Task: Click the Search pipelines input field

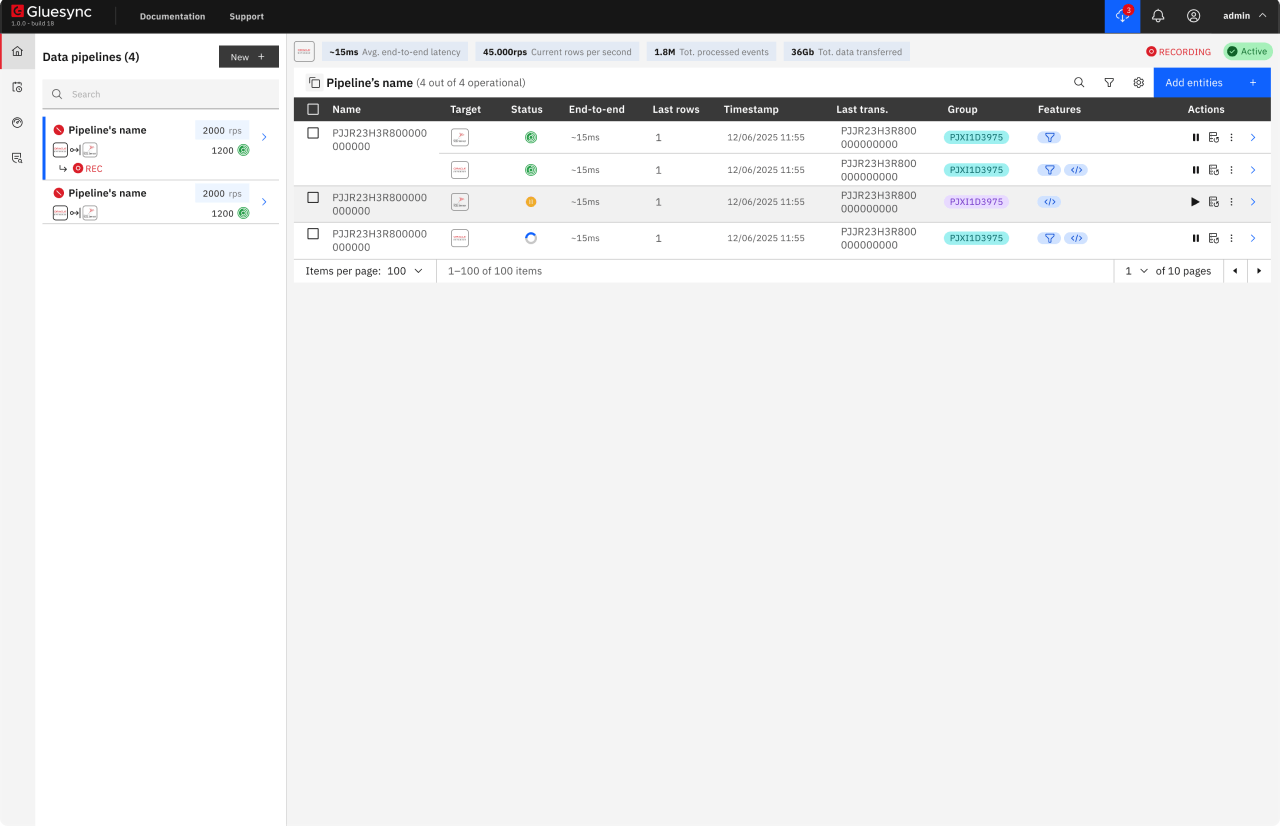Action: (161, 94)
